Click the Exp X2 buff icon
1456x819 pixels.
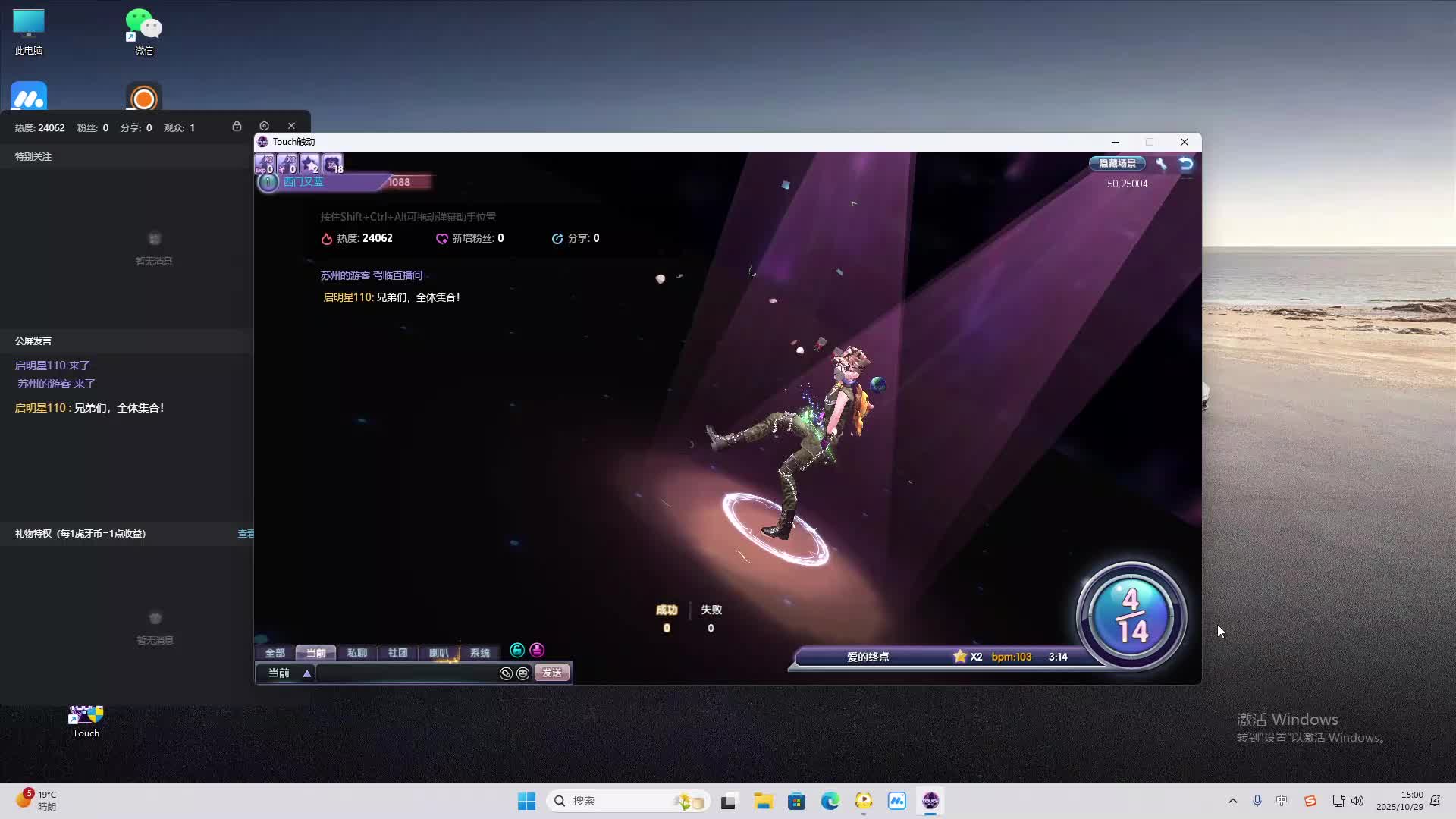point(264,163)
